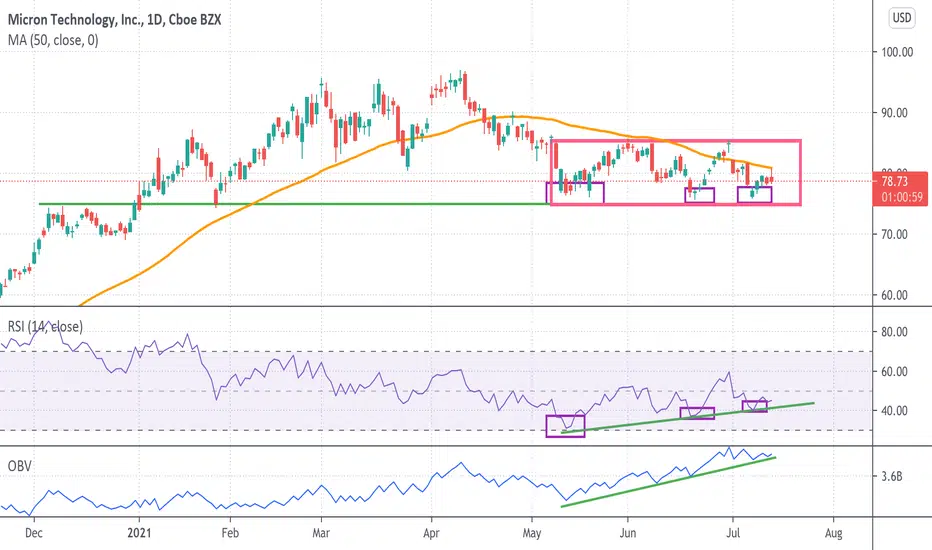The width and height of the screenshot is (932, 550).
Task: Click the Micron Technology chart title
Action: pyautogui.click(x=114, y=20)
